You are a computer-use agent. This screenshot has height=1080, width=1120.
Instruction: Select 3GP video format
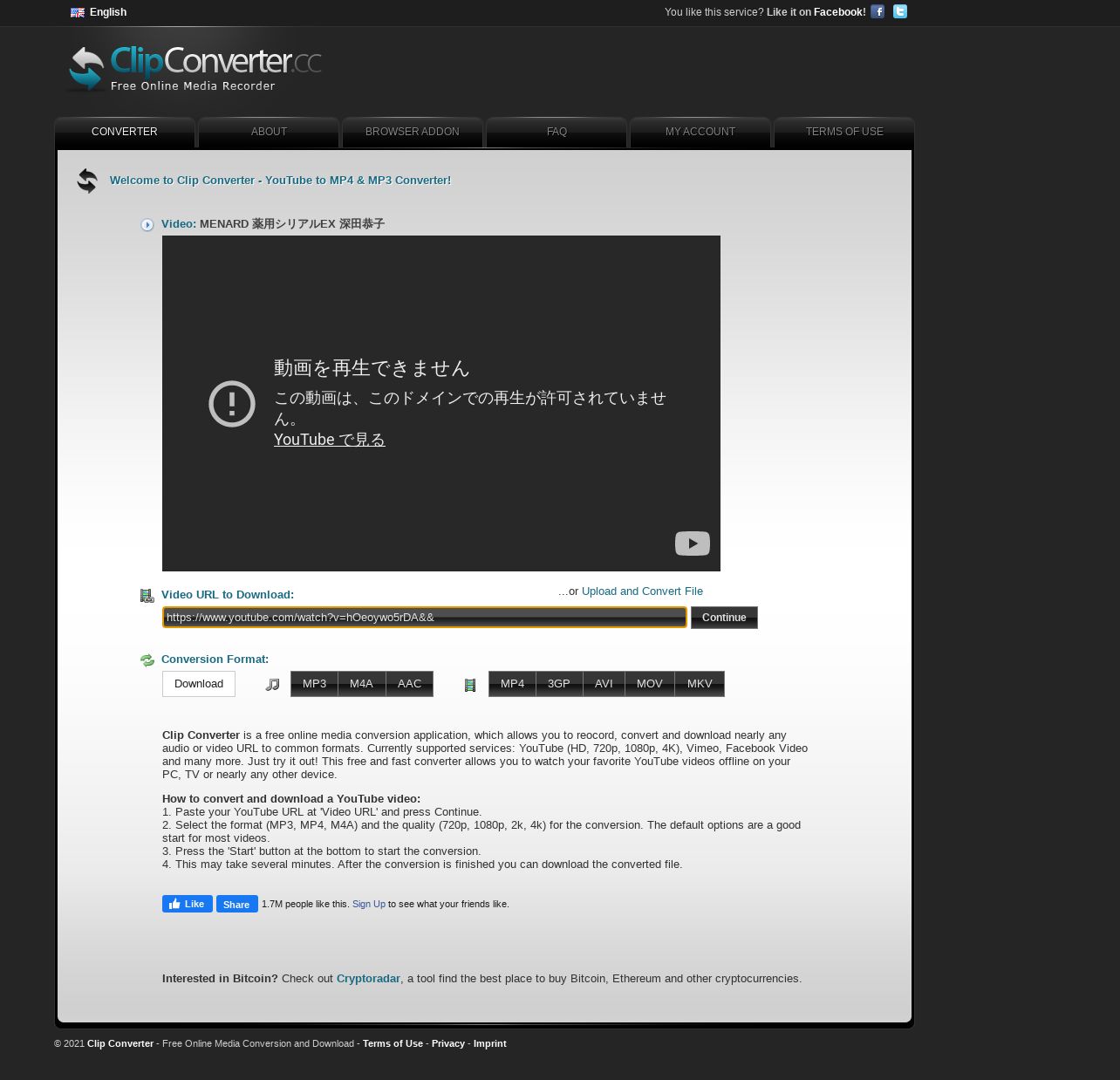coord(558,684)
